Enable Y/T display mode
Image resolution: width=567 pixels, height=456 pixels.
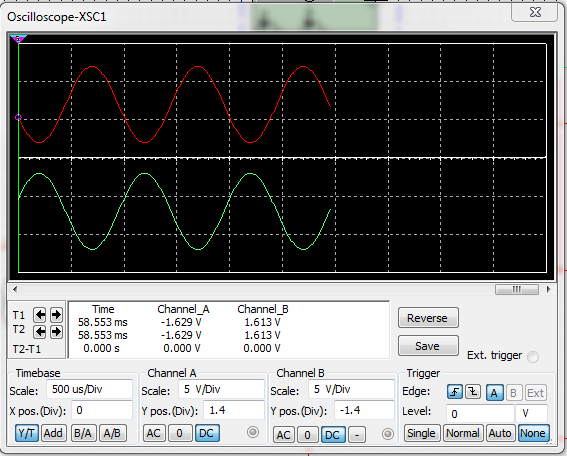click(x=27, y=433)
